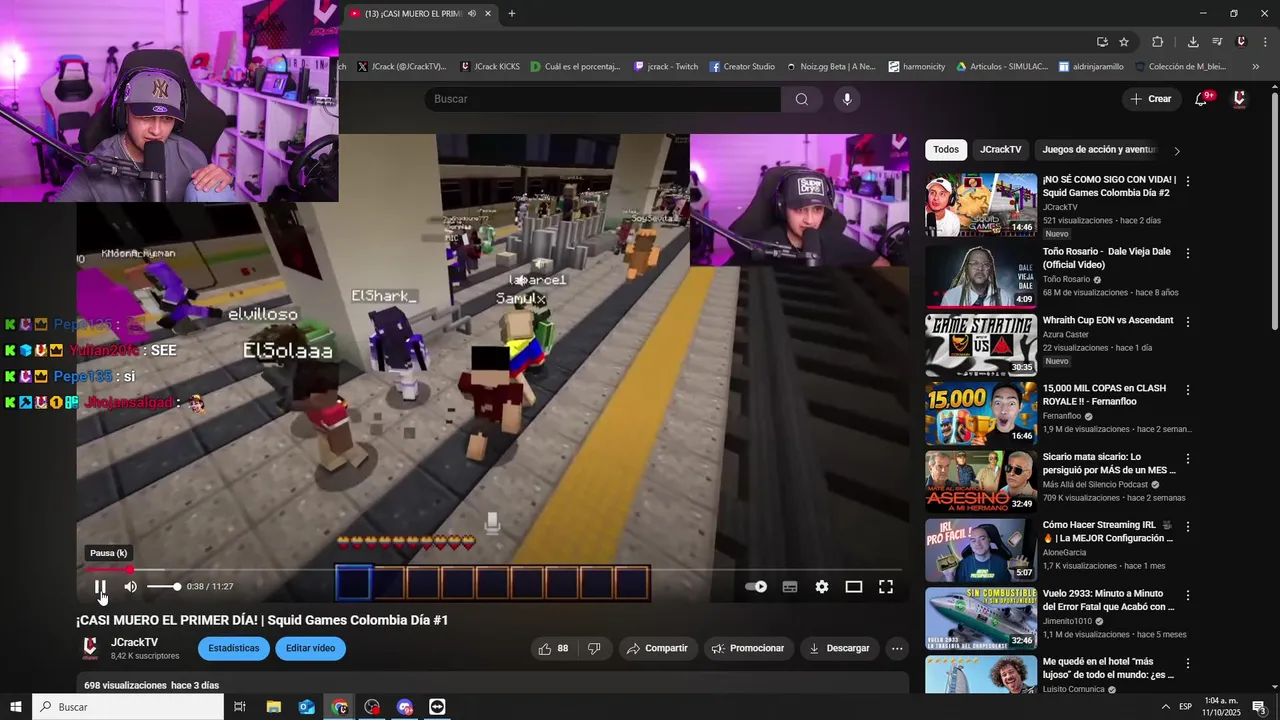
Task: Select the JCrackTV filter chip
Action: (x=1001, y=150)
